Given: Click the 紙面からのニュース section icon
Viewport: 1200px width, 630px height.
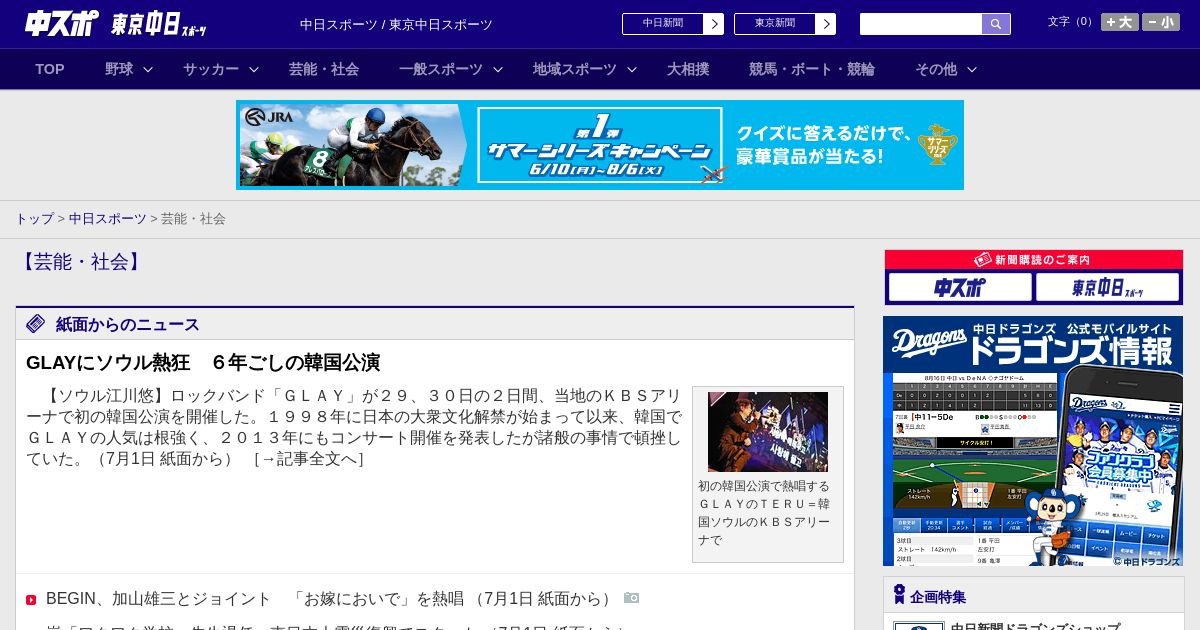Looking at the screenshot, I should point(36,324).
